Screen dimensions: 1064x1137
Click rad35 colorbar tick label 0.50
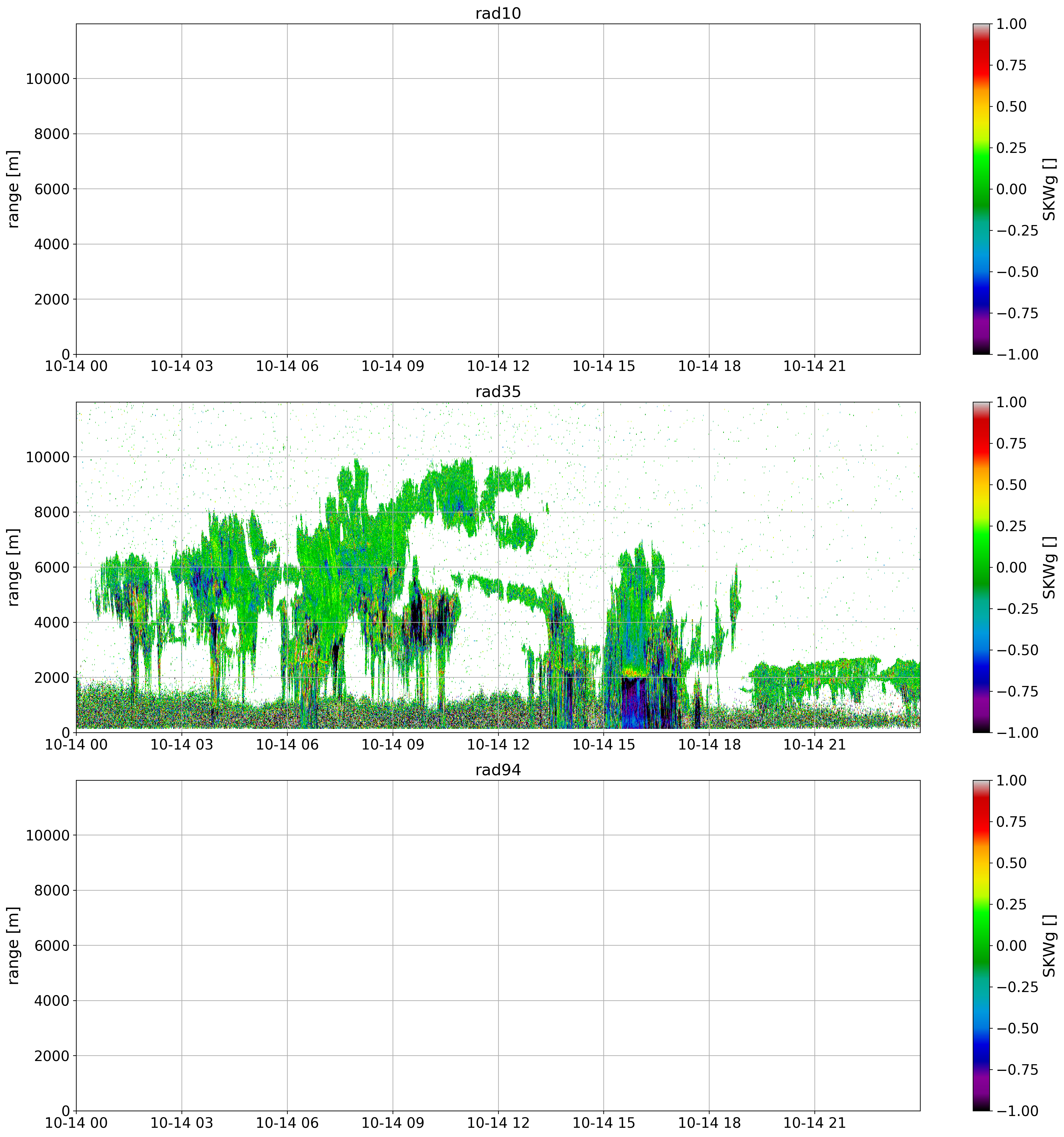[x=1011, y=484]
